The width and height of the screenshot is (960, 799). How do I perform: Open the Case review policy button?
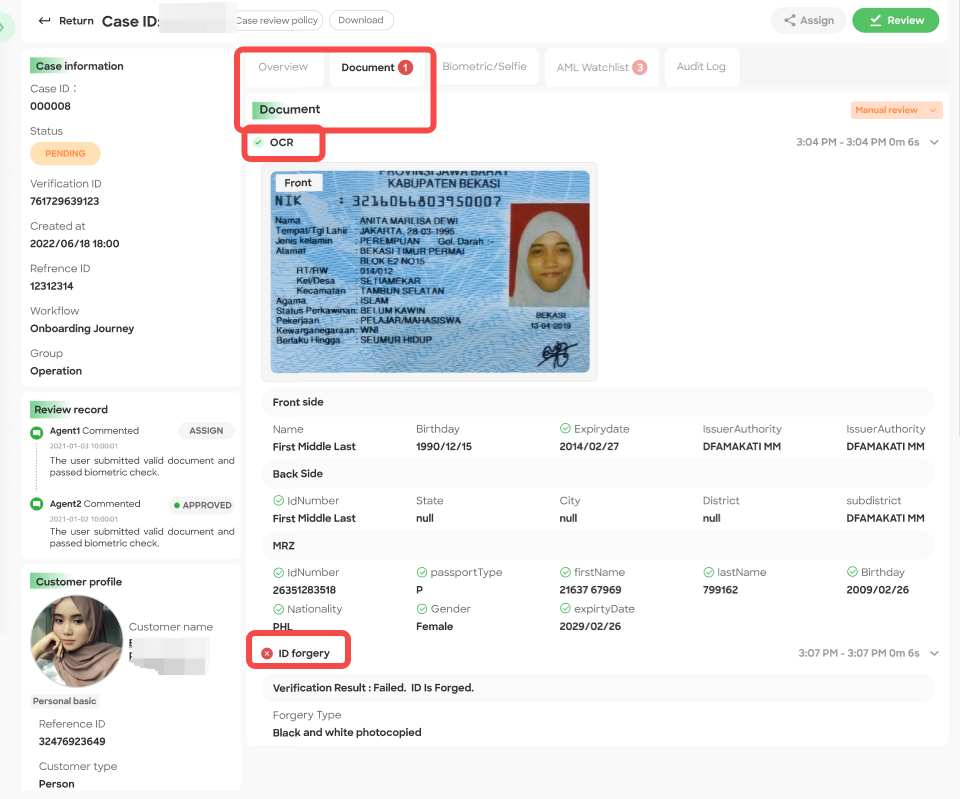click(277, 20)
